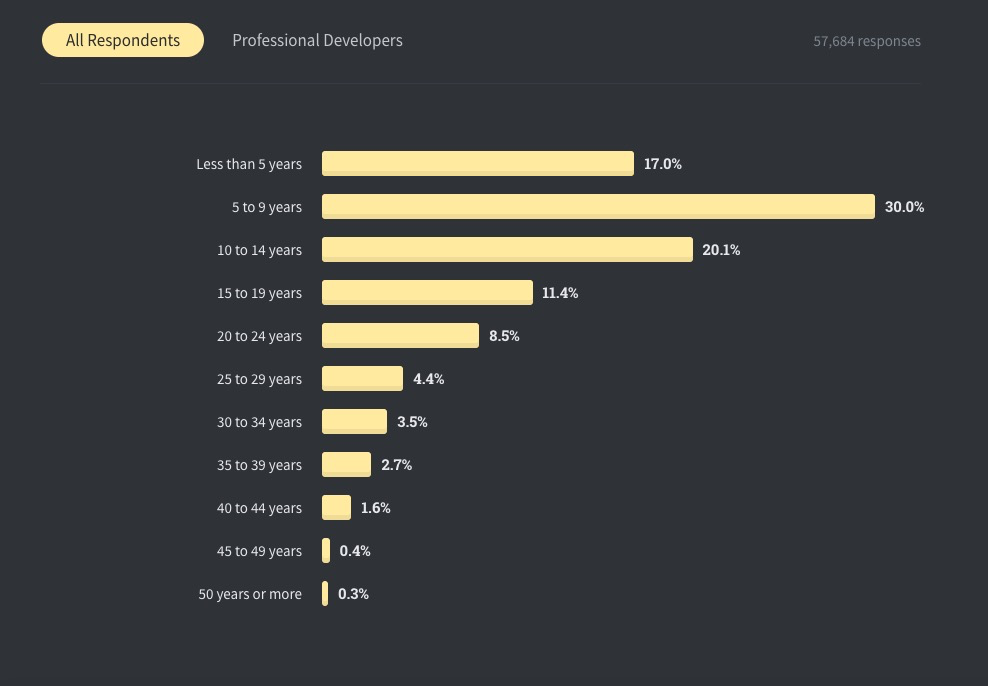The width and height of the screenshot is (988, 686).
Task: Click the '25 to 29 years' bar
Action: coord(362,378)
